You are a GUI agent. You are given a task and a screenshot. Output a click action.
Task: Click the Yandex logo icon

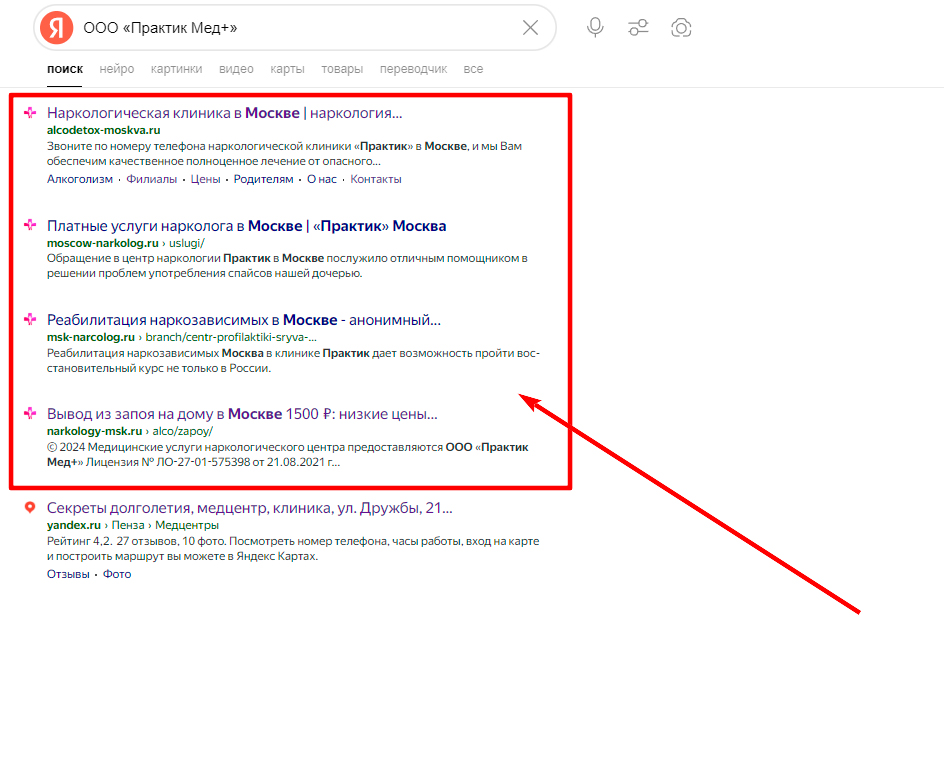tap(56, 28)
